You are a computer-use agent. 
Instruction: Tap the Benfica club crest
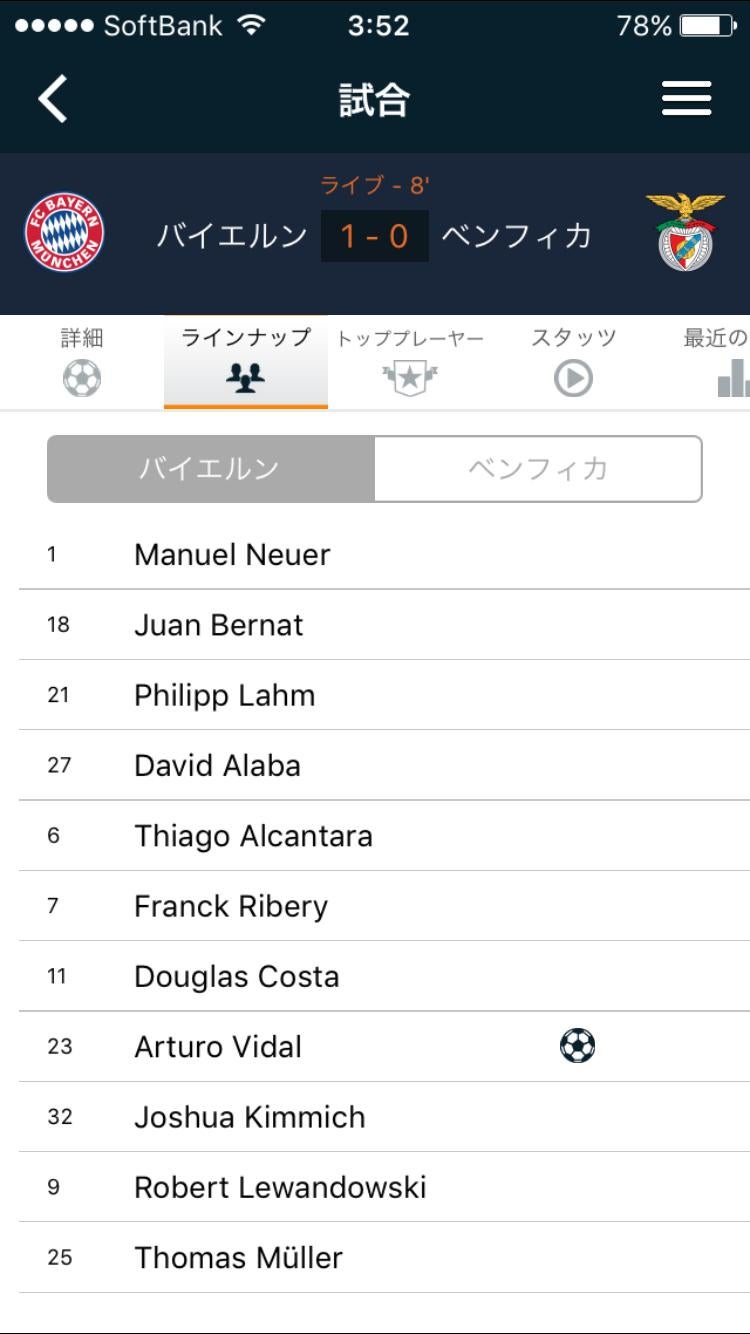[x=685, y=233]
